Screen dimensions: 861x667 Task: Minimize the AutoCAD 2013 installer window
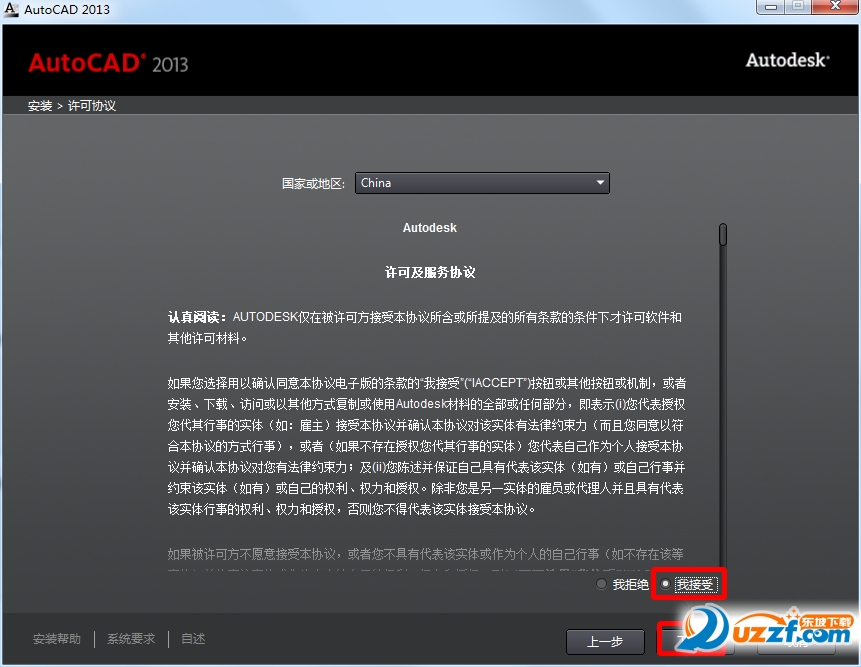point(771,7)
